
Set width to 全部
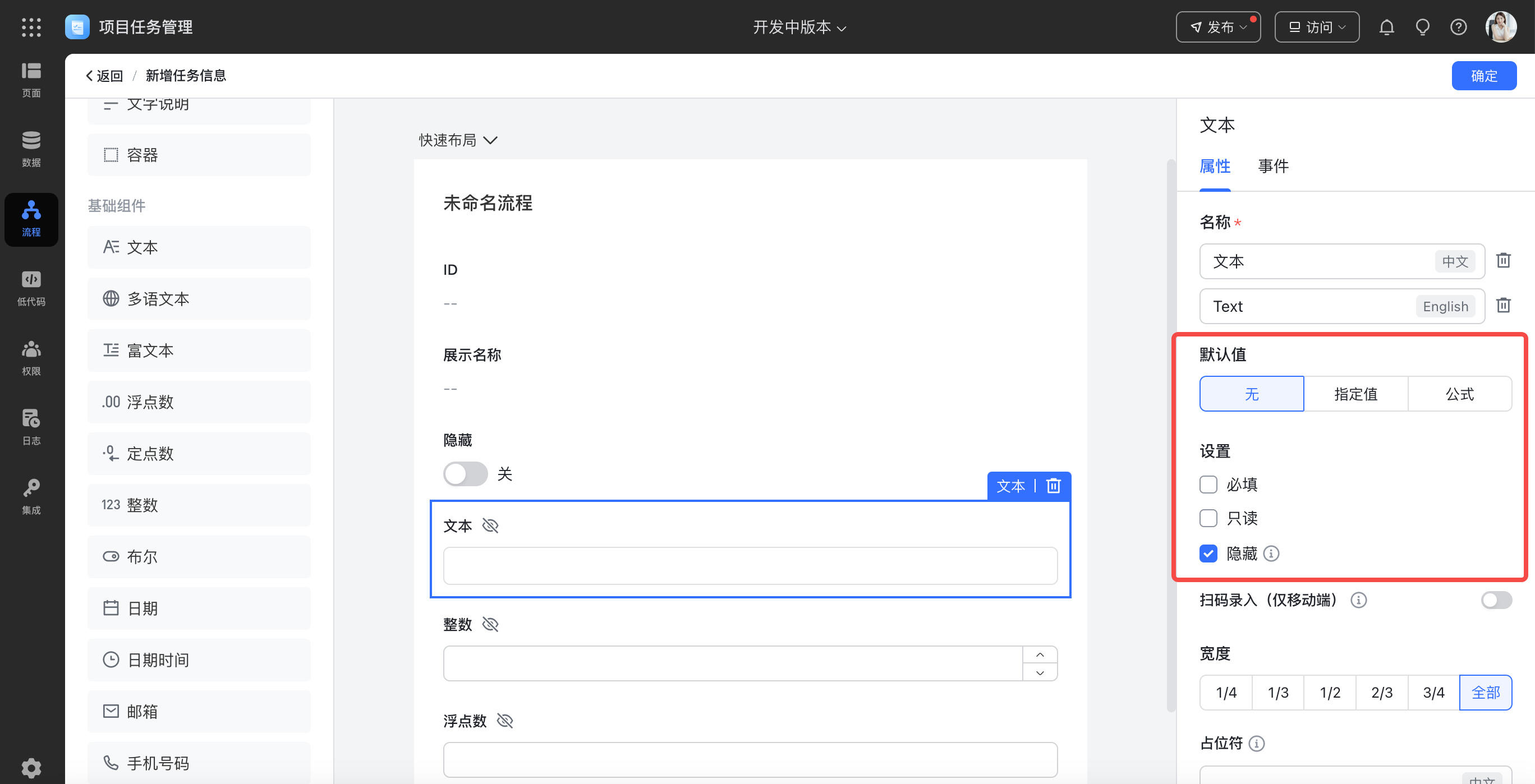click(1486, 693)
